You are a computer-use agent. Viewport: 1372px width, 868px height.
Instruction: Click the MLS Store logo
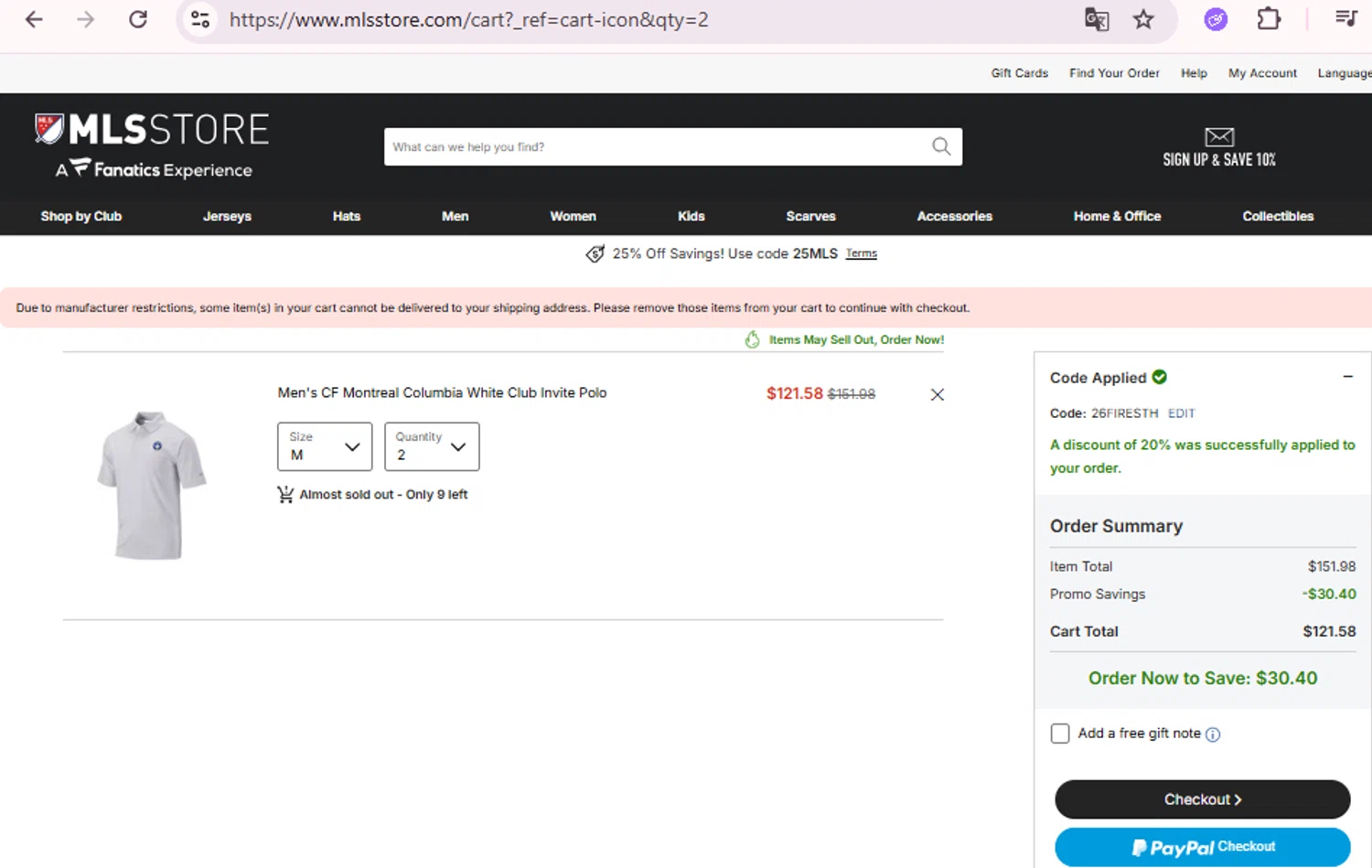[x=152, y=129]
